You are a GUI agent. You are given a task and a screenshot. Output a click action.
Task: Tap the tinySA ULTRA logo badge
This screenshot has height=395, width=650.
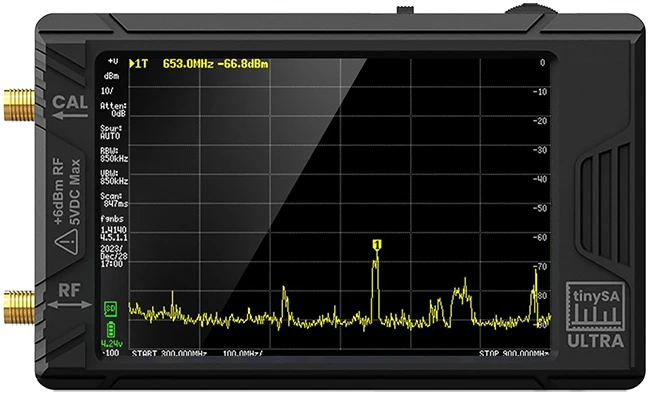click(x=595, y=315)
